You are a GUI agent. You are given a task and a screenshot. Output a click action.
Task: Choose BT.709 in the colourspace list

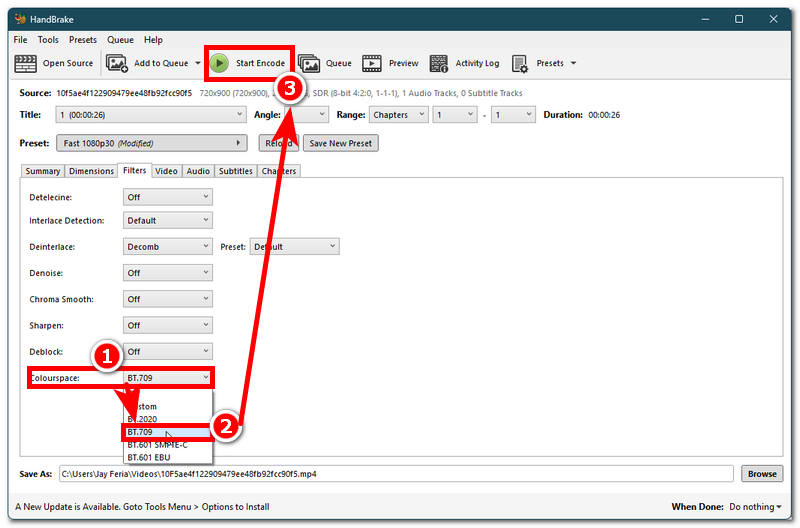tap(142, 432)
